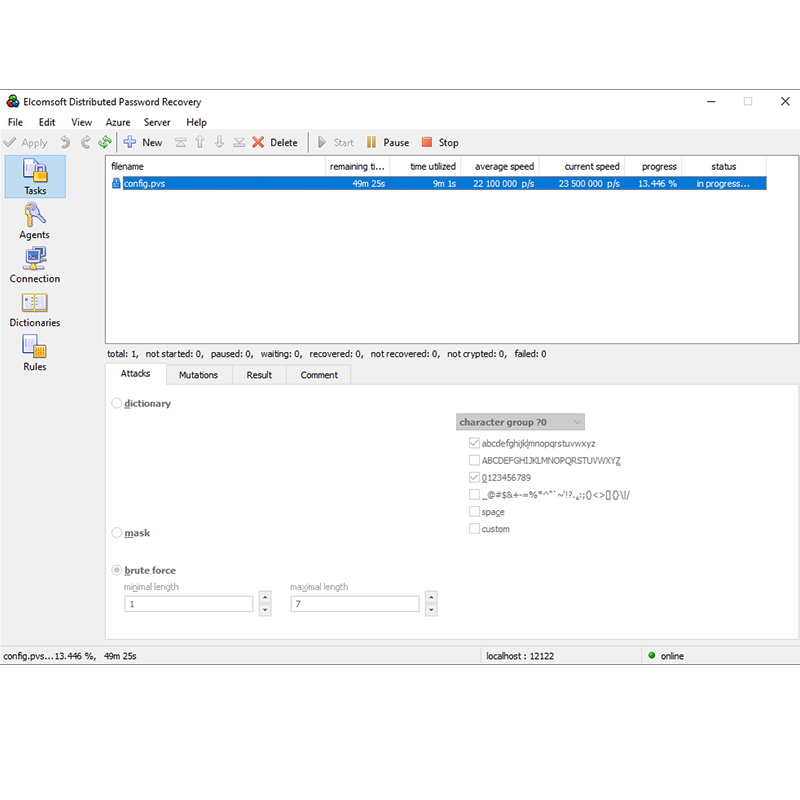The height and width of the screenshot is (800, 800).
Task: Select the dictionary attack radio button
Action: coord(117,403)
